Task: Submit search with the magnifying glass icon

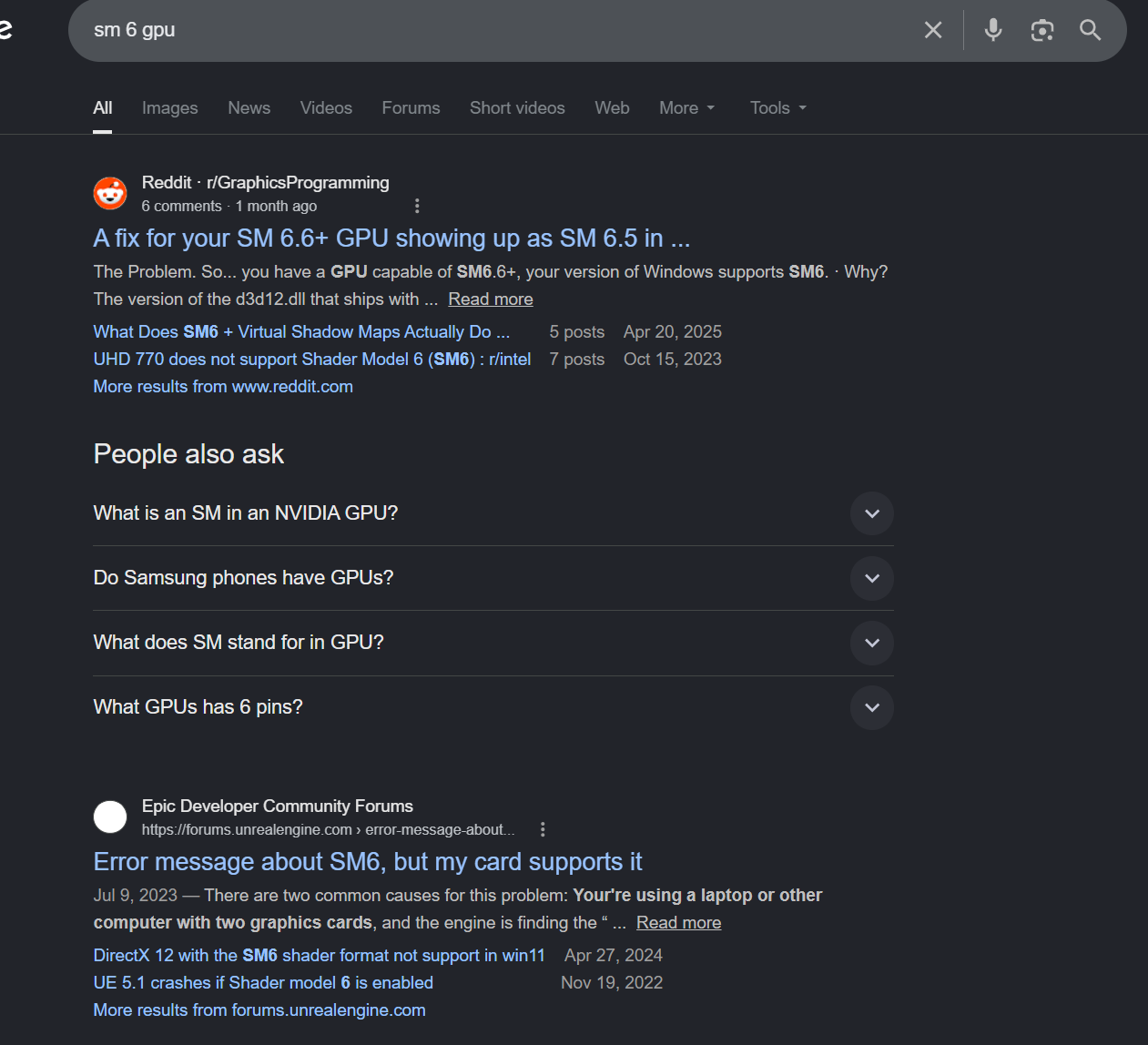Action: pyautogui.click(x=1091, y=30)
